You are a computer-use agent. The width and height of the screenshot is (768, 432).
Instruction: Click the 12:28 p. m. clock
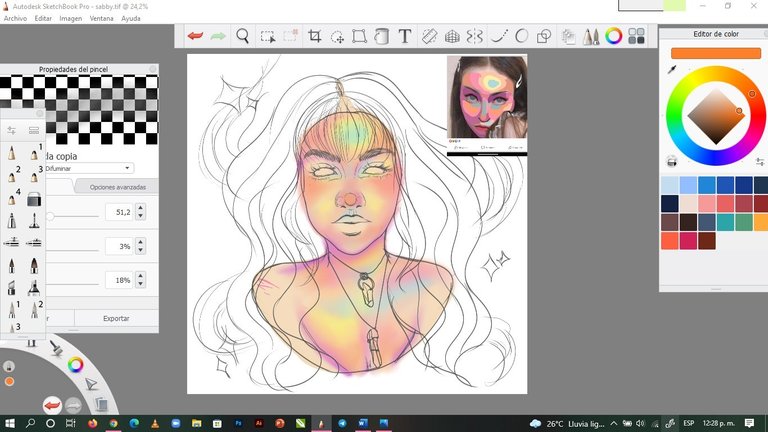click(x=719, y=423)
